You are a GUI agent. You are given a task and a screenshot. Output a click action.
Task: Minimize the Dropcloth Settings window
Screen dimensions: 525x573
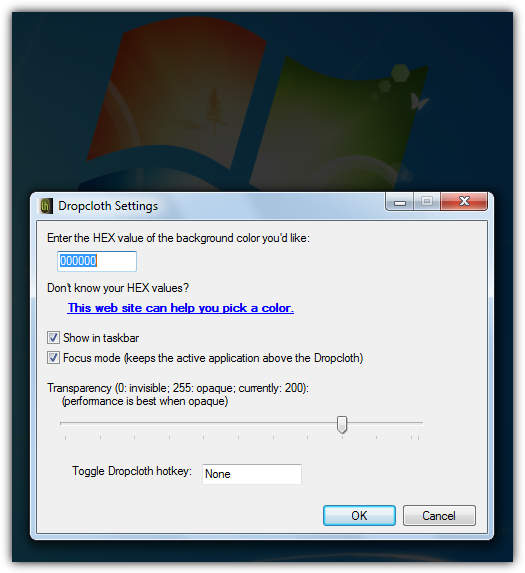[x=400, y=202]
